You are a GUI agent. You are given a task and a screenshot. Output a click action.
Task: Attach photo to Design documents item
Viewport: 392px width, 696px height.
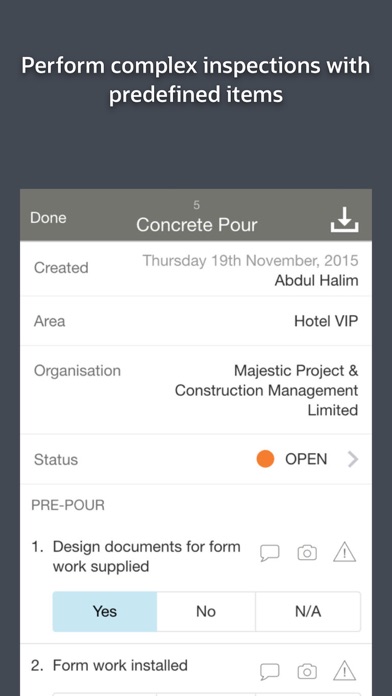pyautogui.click(x=307, y=553)
